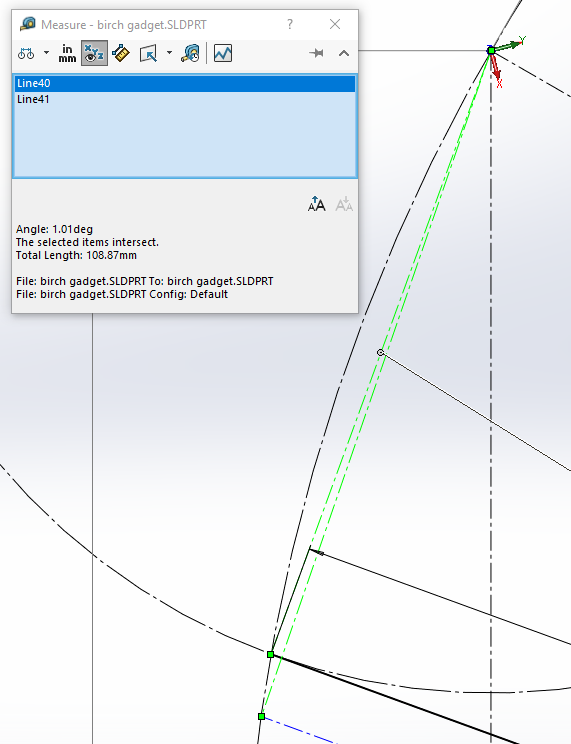Click the Create Sensor graph icon
571x744 pixels.
pyautogui.click(x=223, y=53)
